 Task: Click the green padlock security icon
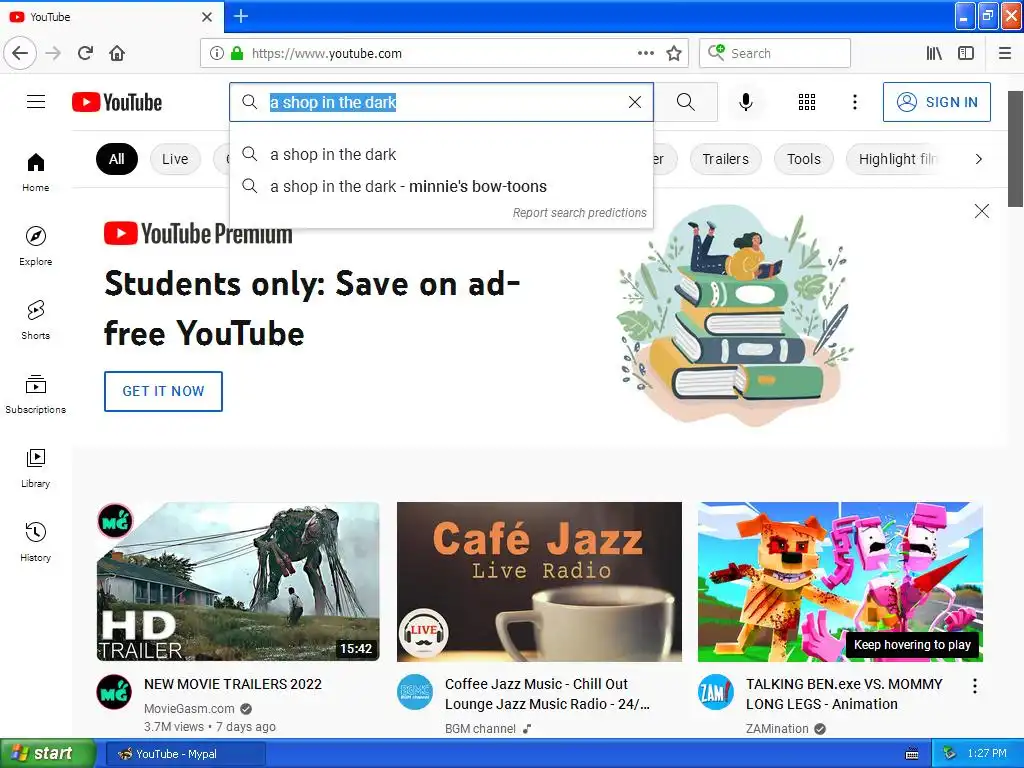237,53
